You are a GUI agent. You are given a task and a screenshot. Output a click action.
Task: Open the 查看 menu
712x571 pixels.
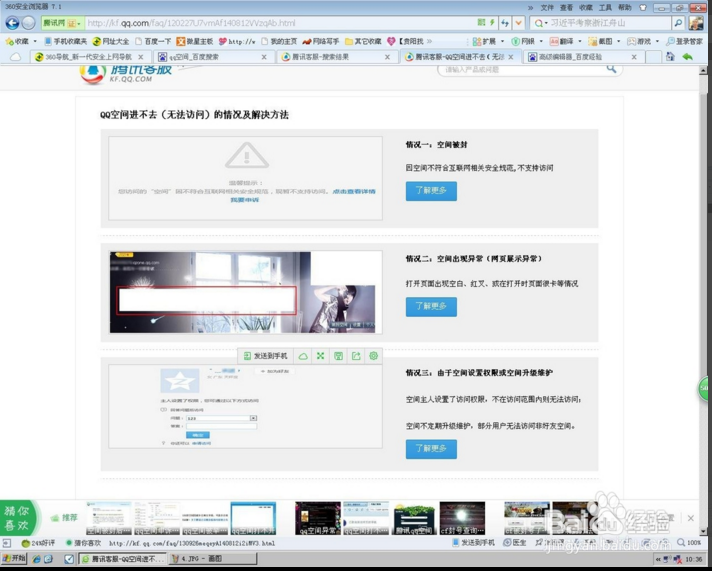566,7
